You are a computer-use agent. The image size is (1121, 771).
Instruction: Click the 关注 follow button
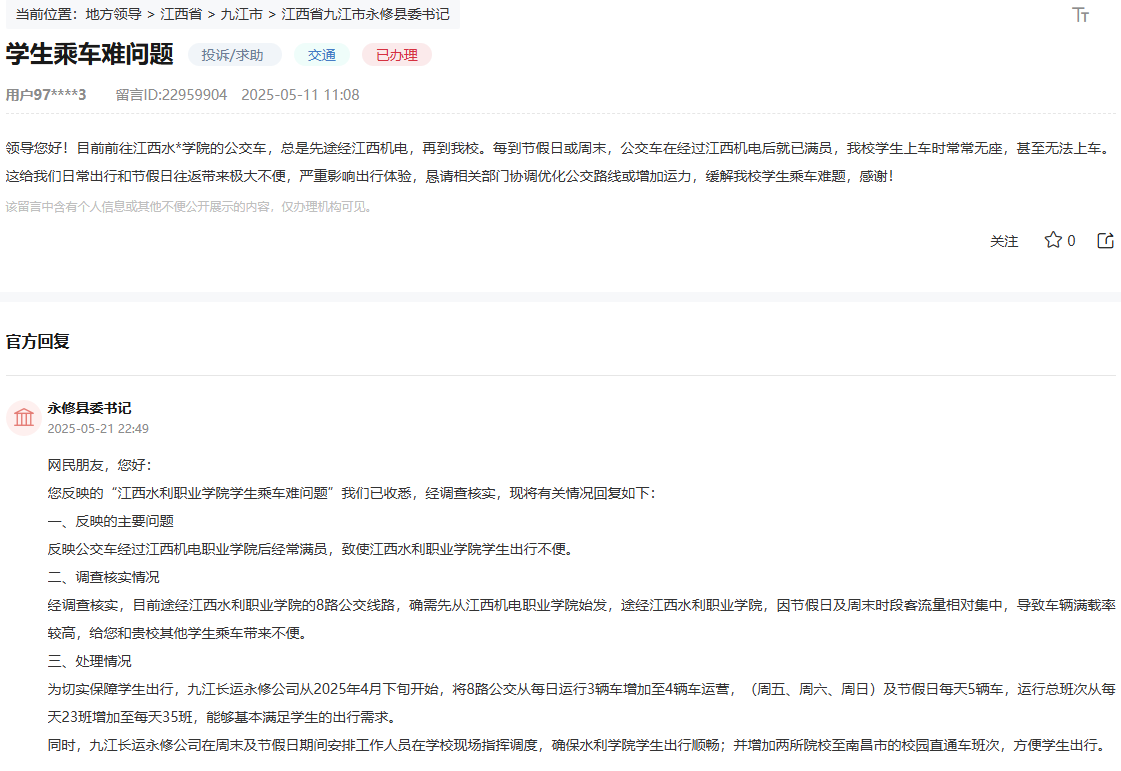(1004, 241)
